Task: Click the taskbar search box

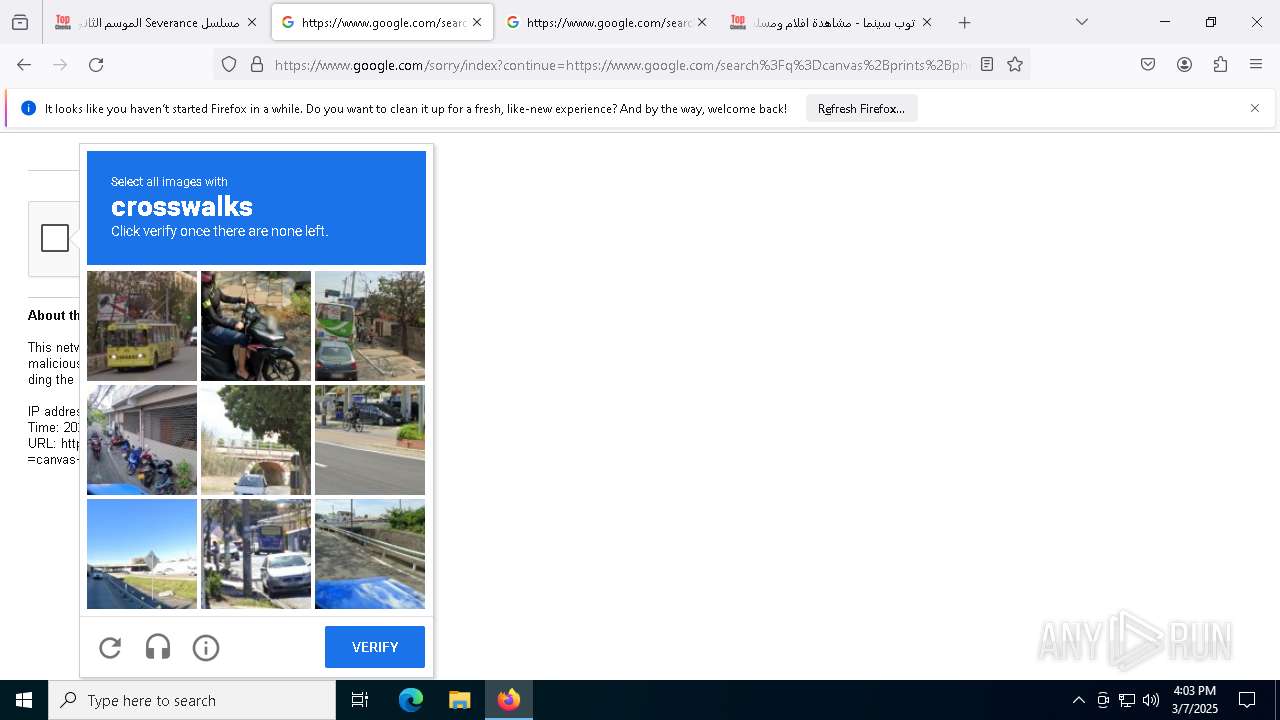Action: point(192,700)
